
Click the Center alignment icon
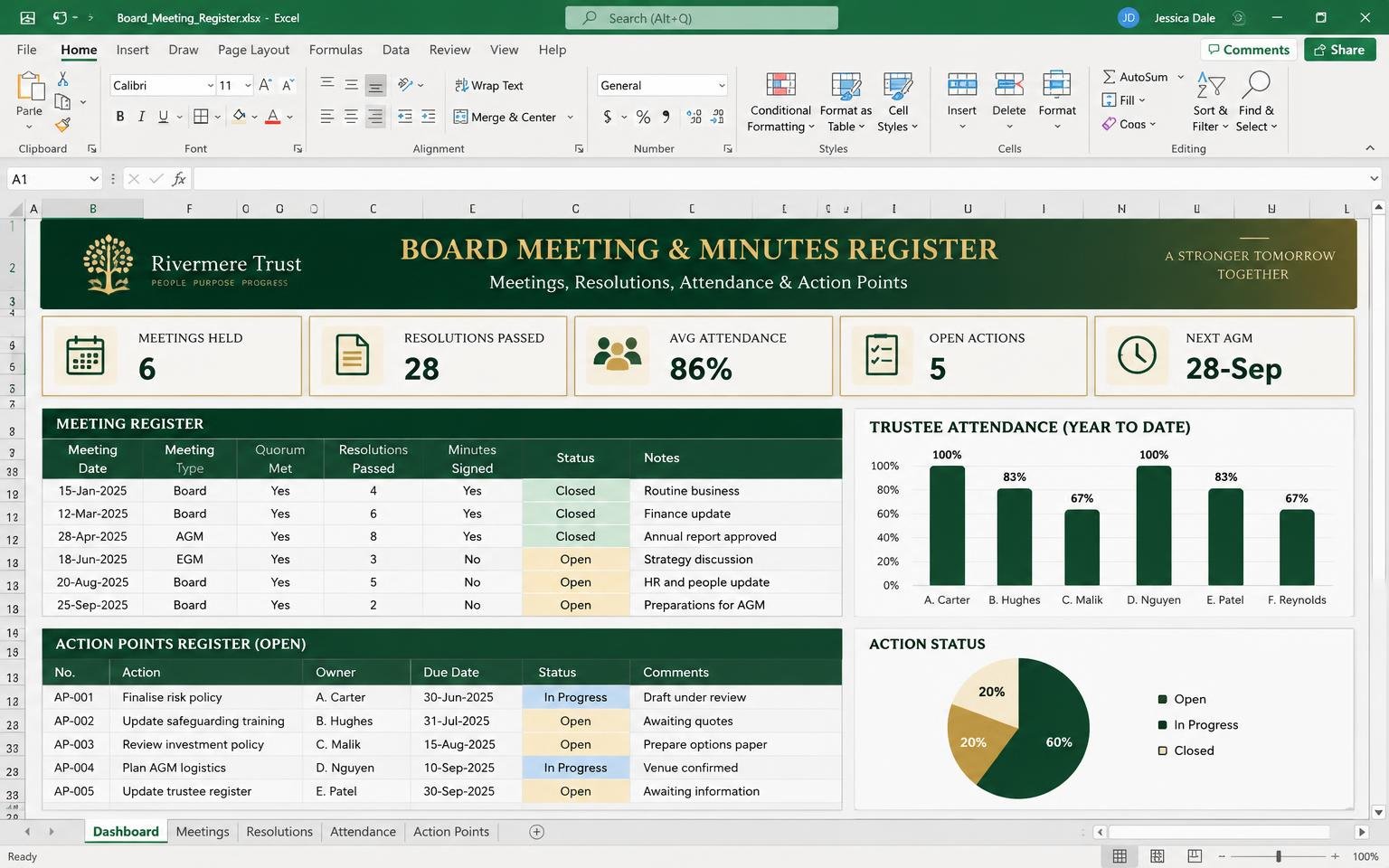[351, 117]
